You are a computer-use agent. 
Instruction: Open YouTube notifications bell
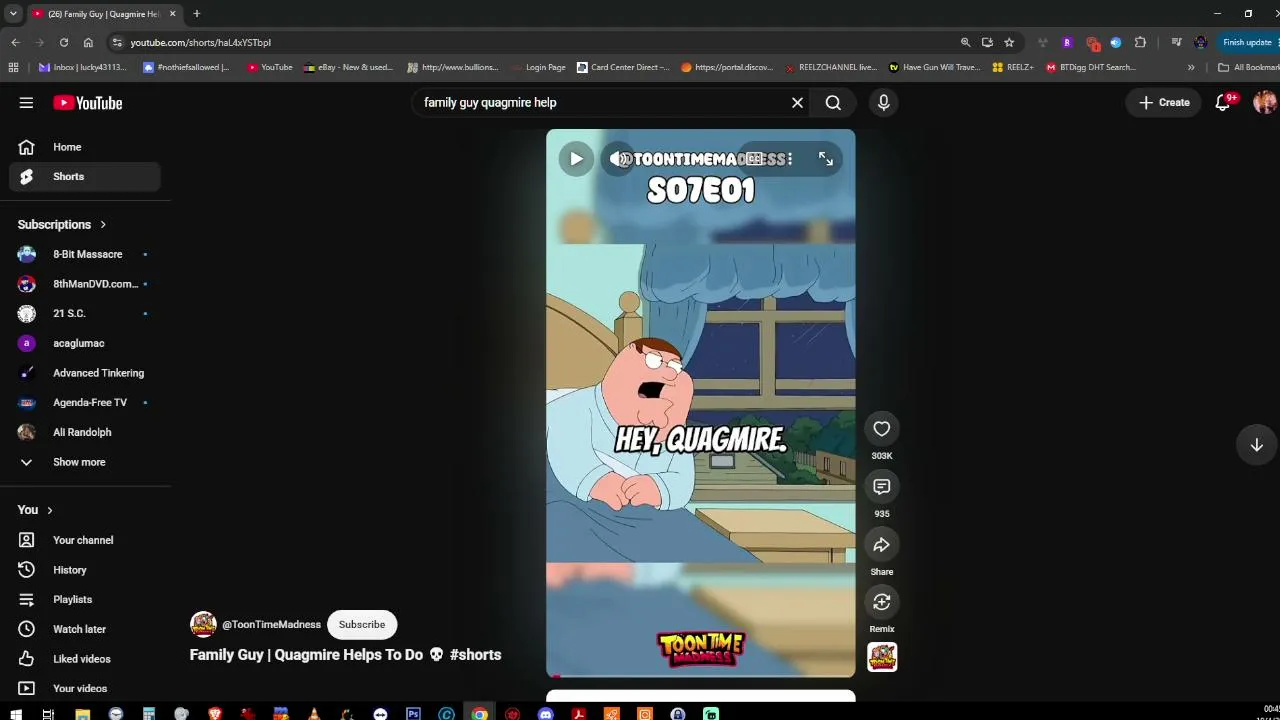tap(1222, 103)
